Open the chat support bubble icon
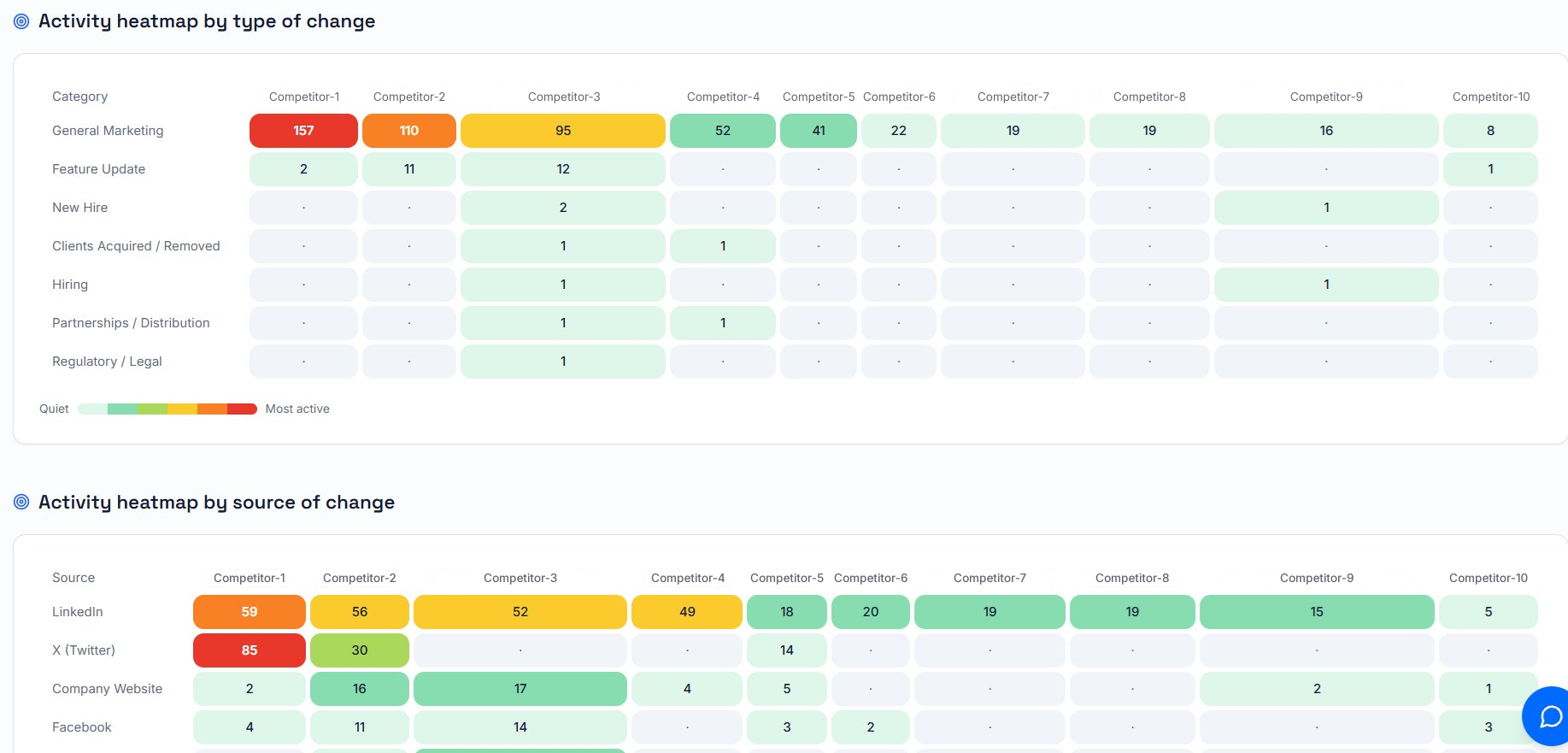1568x753 pixels. click(1549, 716)
